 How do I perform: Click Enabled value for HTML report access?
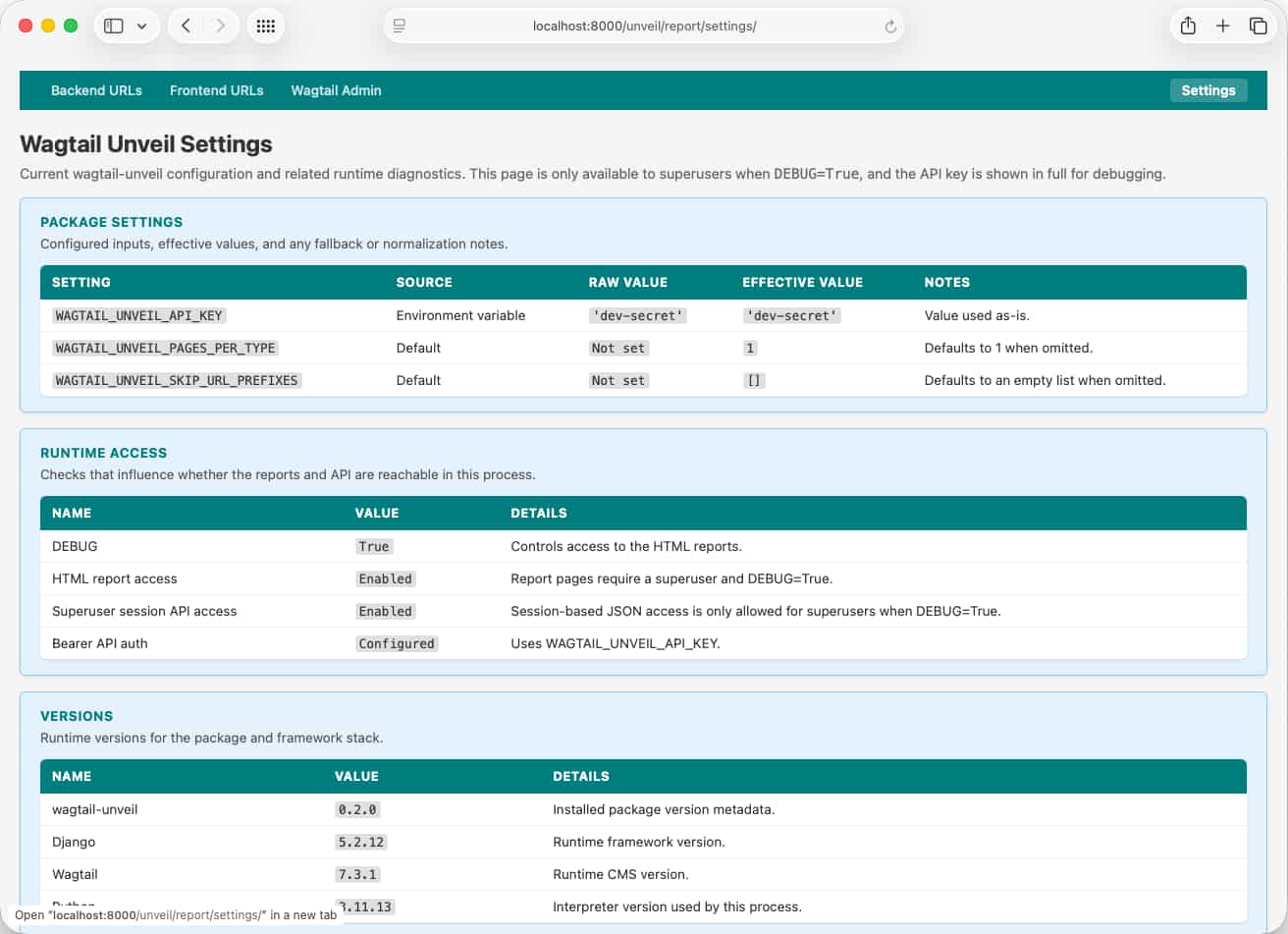click(386, 578)
